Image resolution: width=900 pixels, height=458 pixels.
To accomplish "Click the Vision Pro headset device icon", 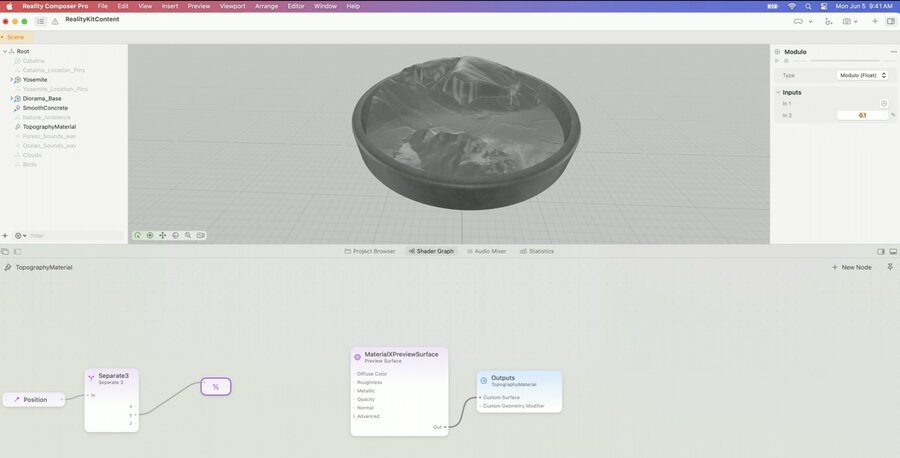I will click(798, 21).
